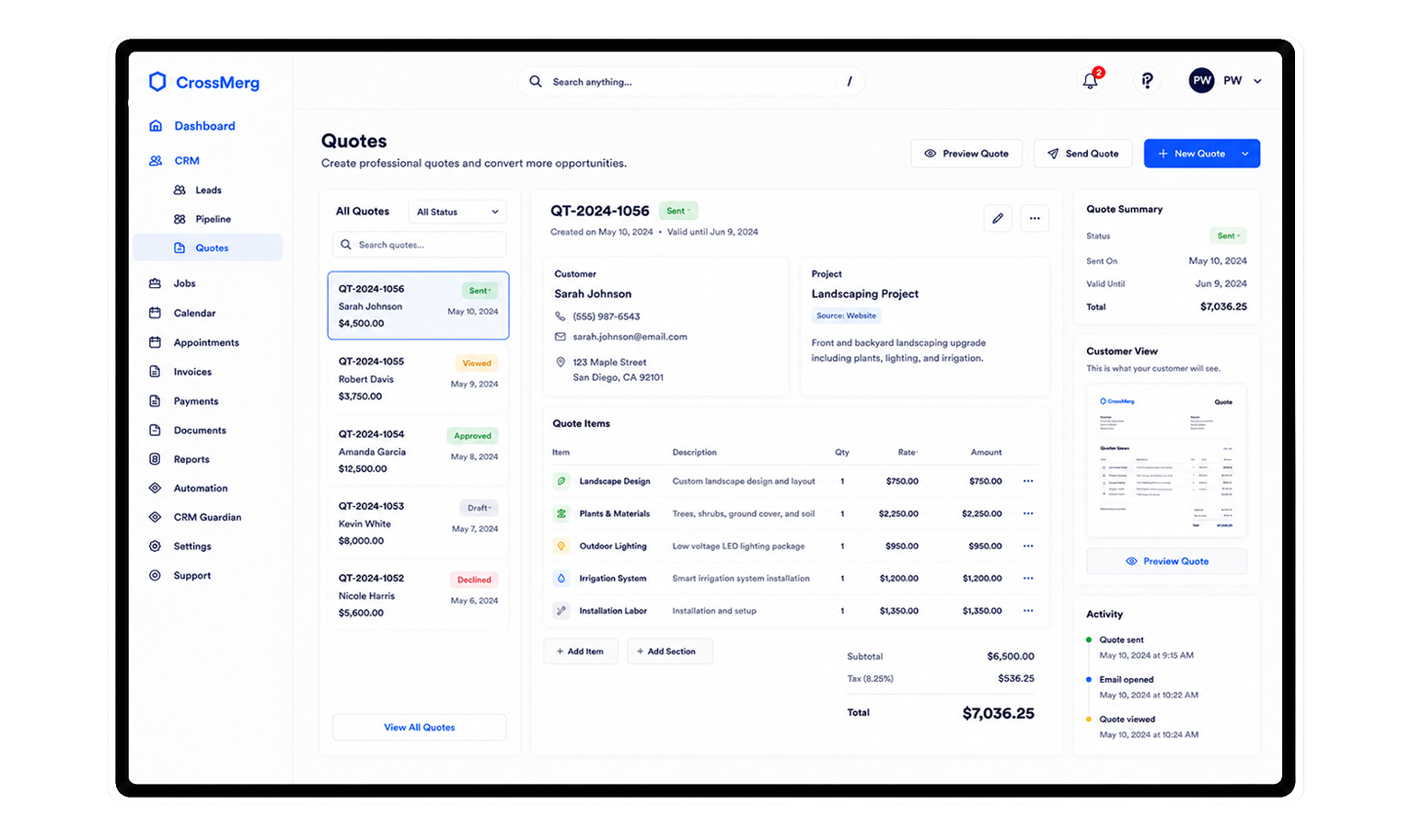The width and height of the screenshot is (1411, 840).
Task: Click the location pin beside 123 Maple Street
Action: click(x=561, y=362)
